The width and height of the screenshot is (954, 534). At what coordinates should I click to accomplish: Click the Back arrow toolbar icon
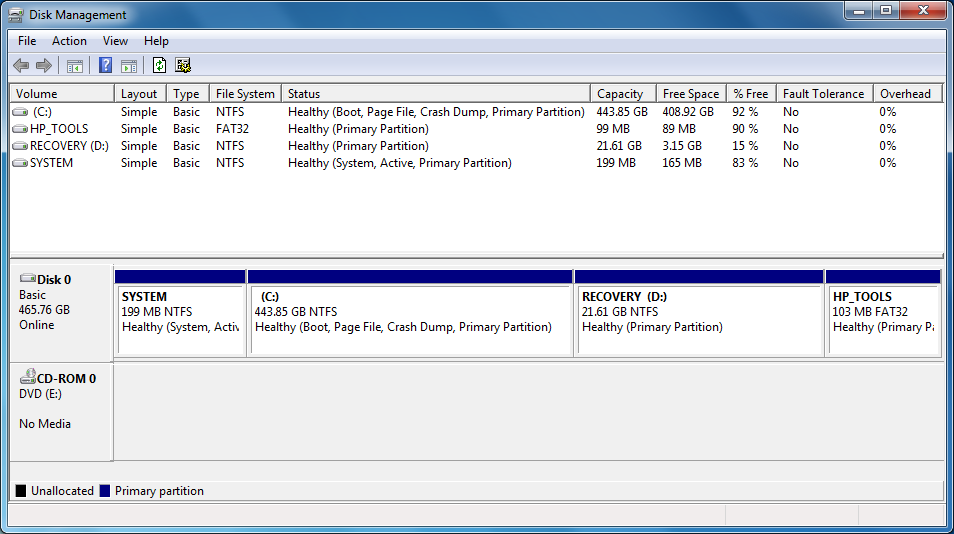tap(21, 65)
